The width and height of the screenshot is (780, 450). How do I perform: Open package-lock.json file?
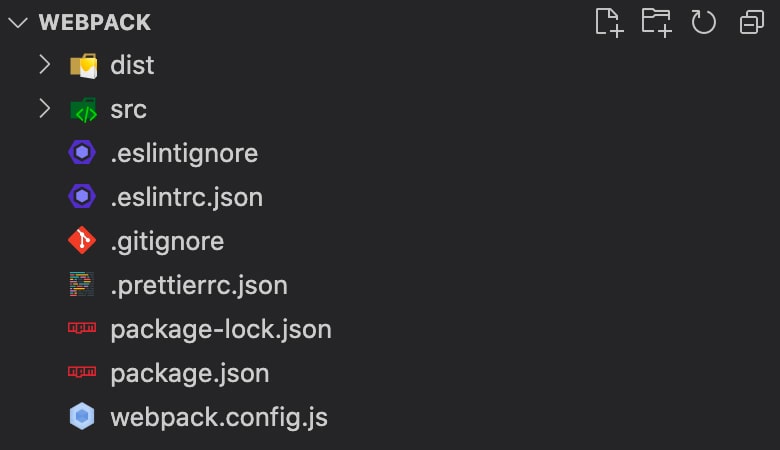pos(221,330)
